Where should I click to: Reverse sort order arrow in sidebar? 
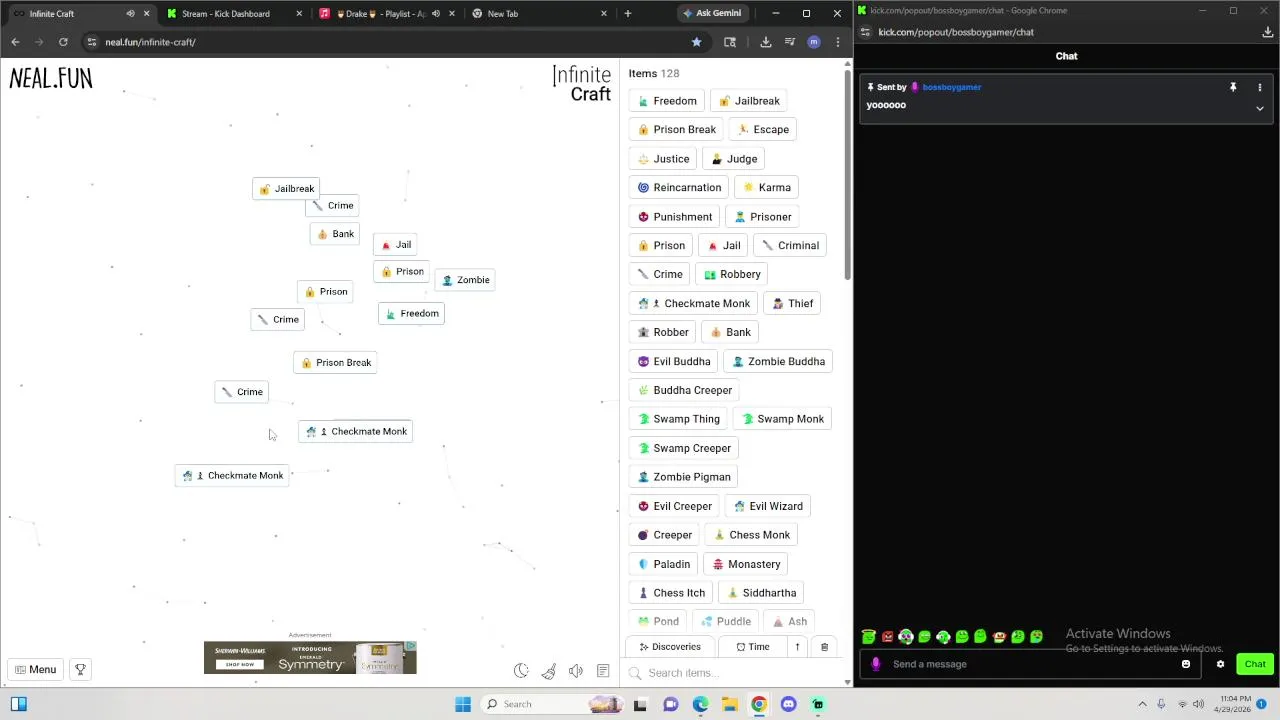coord(797,647)
